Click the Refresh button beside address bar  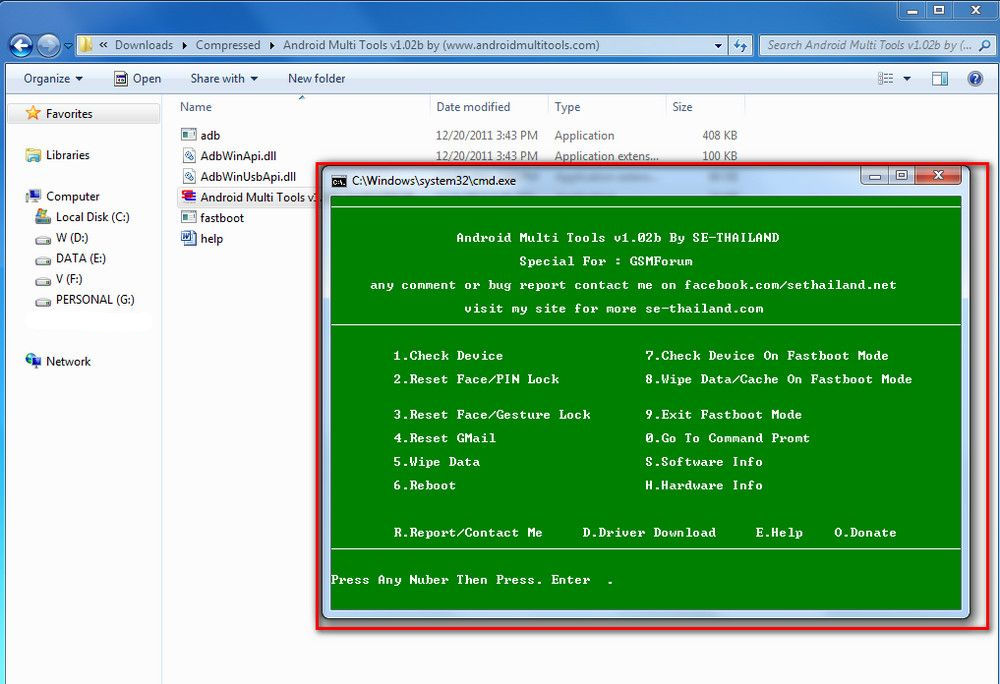[740, 45]
